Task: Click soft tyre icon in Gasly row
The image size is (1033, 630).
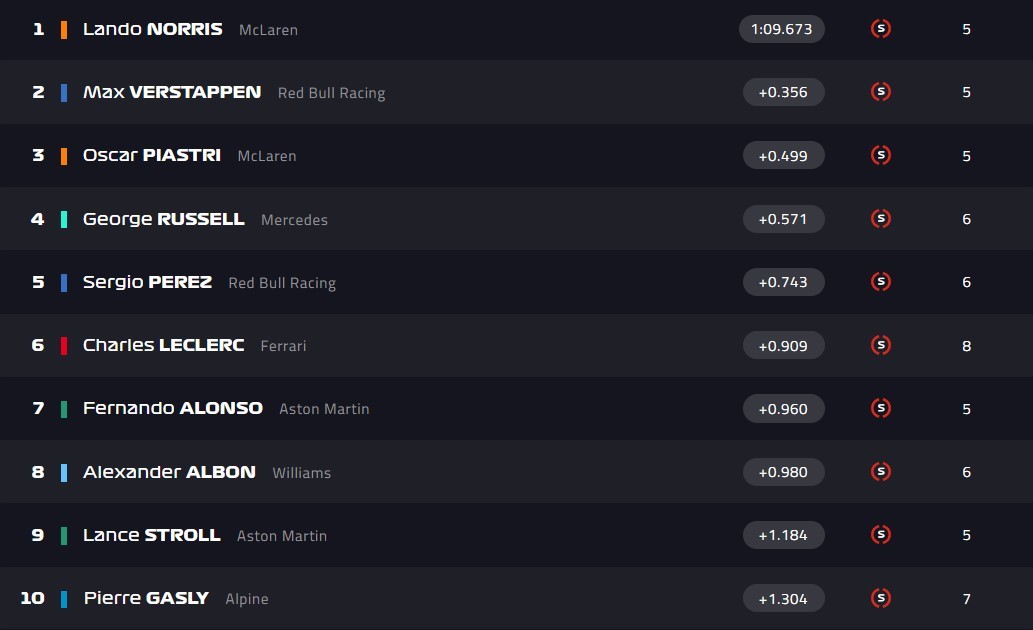Action: (x=881, y=598)
